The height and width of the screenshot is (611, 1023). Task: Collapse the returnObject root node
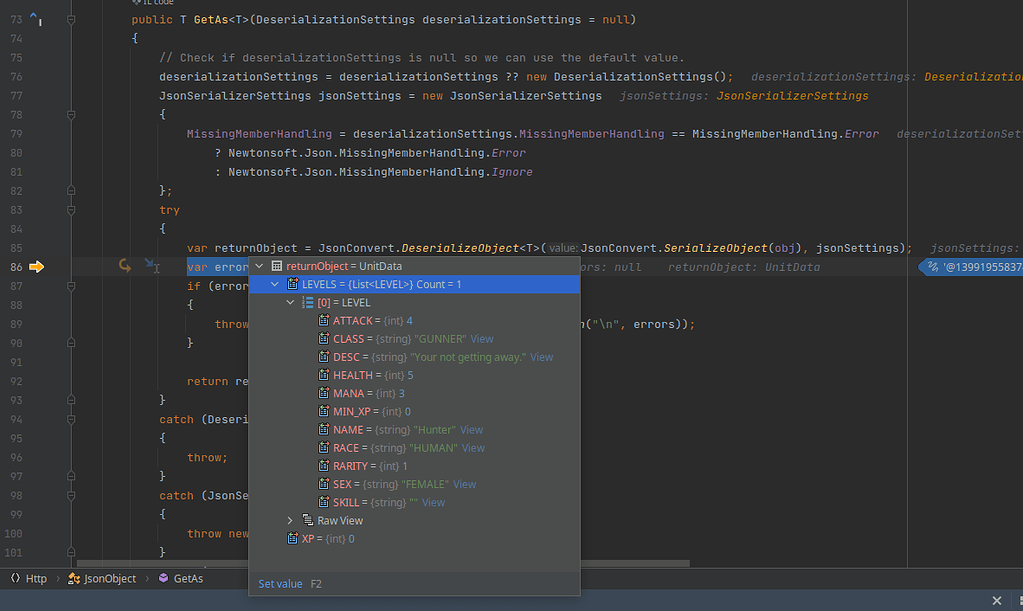[258, 266]
